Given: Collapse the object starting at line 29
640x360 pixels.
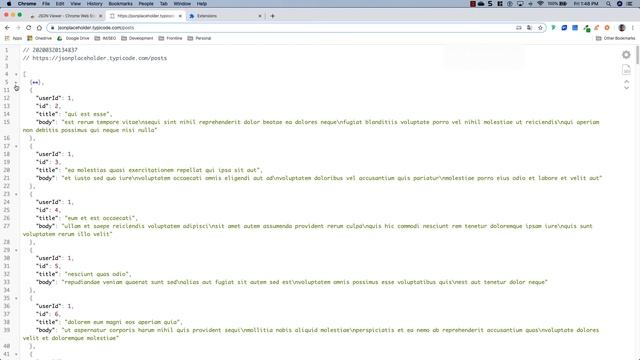Looking at the screenshot, I should pos(16,250).
